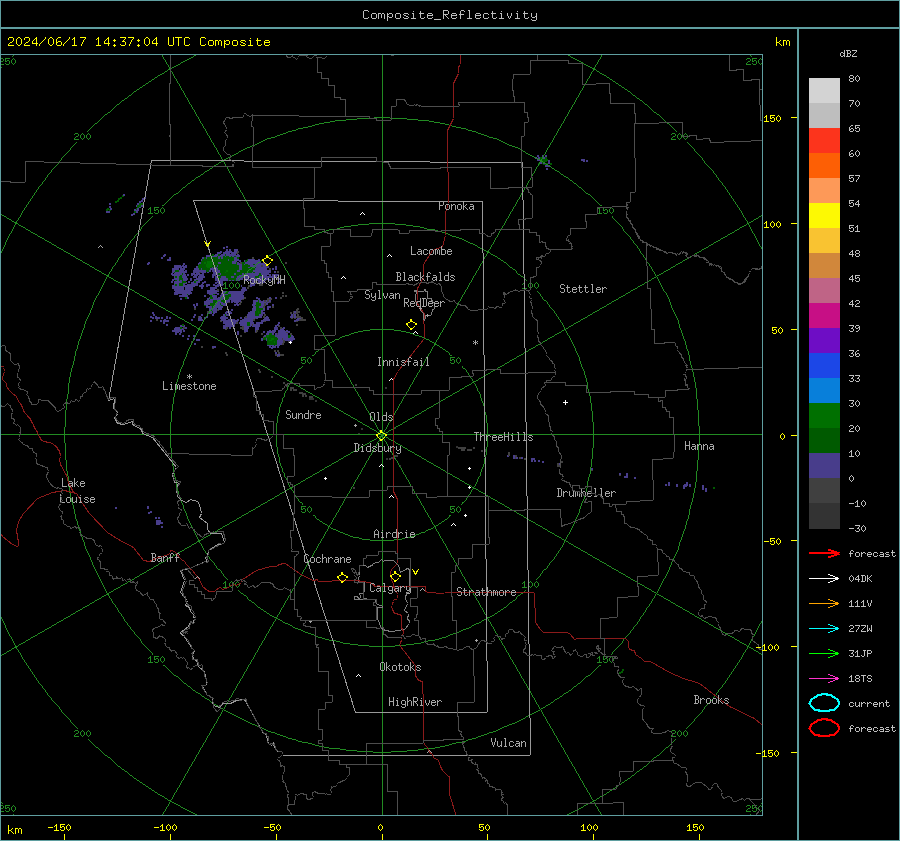Click the Stettler city label

[x=583, y=289]
